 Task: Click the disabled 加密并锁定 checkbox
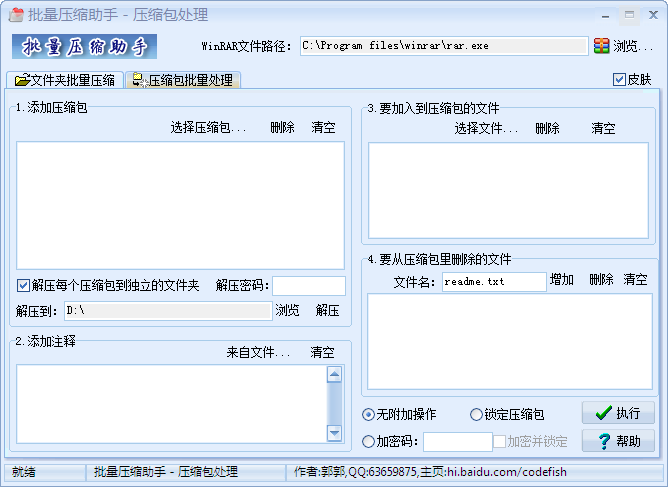click(499, 441)
